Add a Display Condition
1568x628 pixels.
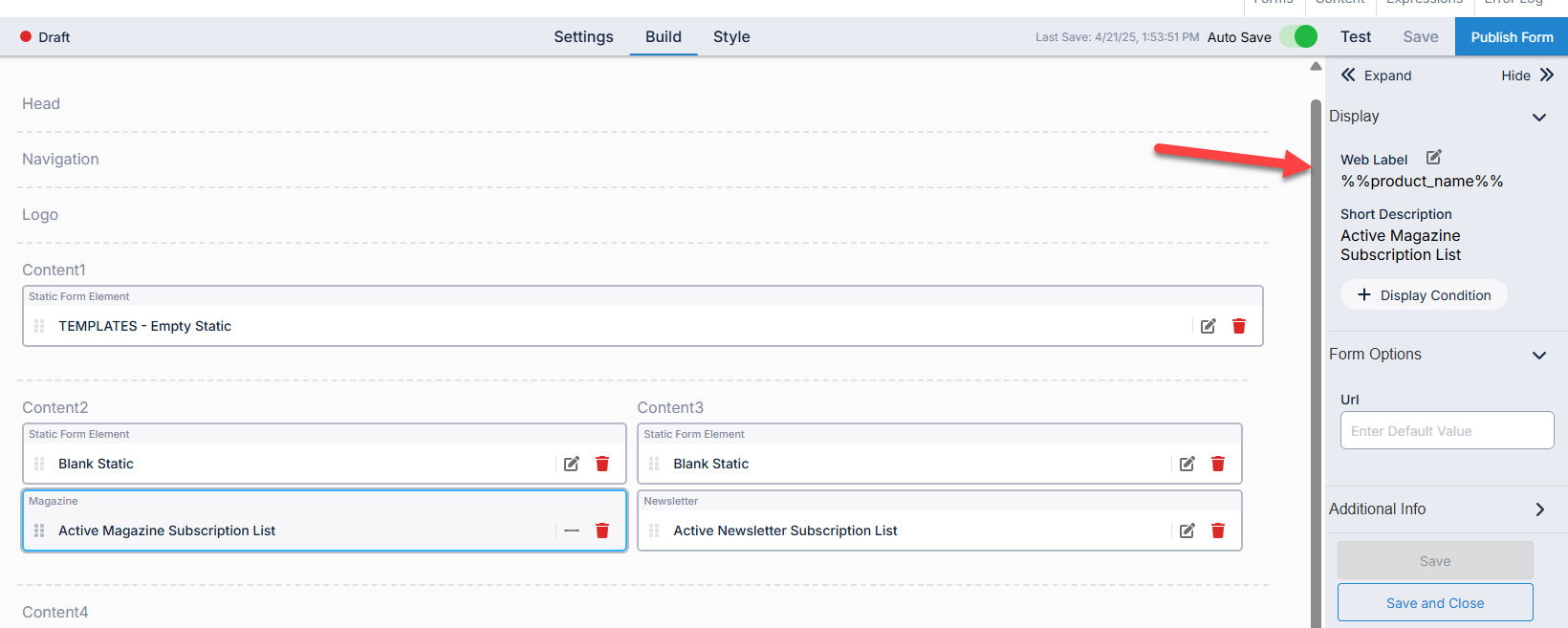point(1424,295)
